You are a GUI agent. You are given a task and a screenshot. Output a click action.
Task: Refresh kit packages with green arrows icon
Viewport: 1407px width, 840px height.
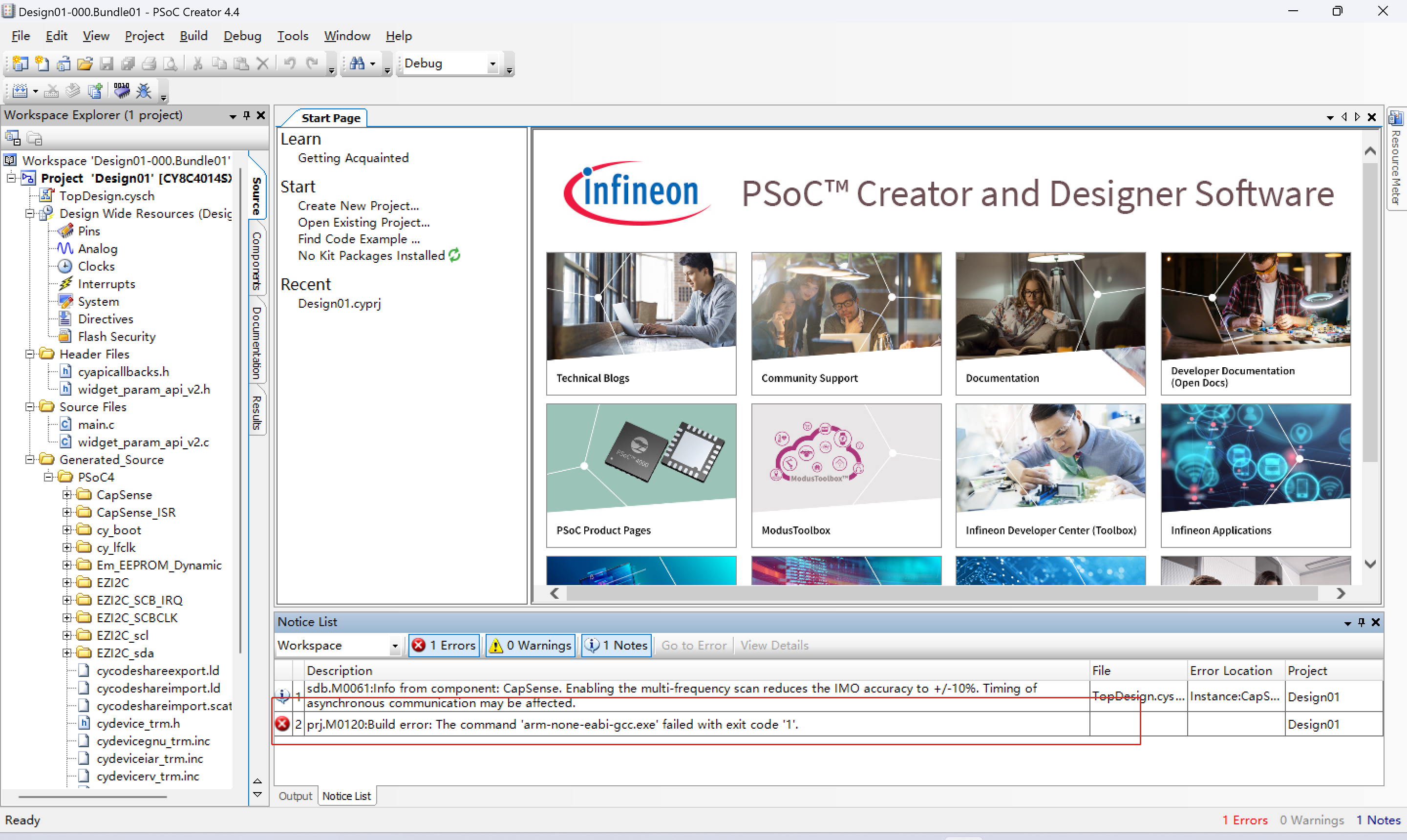(x=455, y=255)
